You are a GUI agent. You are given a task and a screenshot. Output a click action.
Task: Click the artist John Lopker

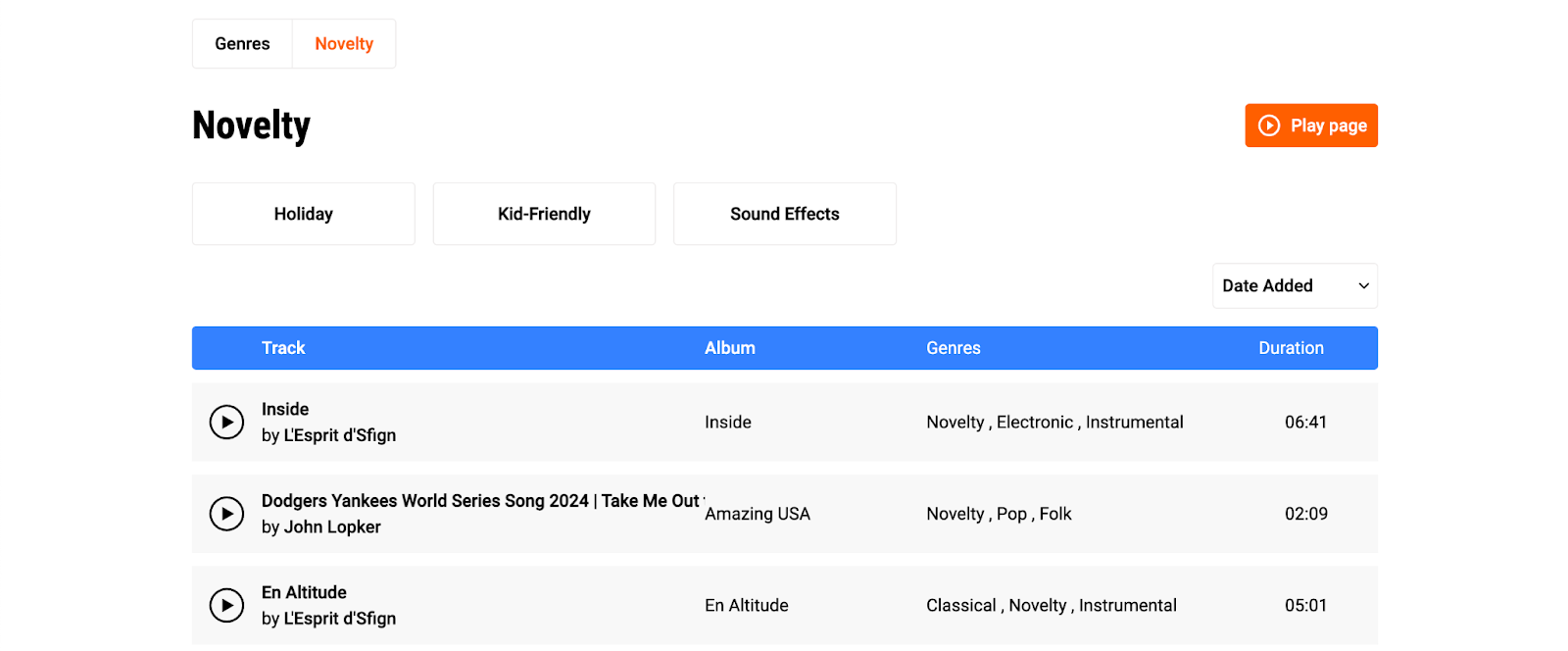pos(332,526)
